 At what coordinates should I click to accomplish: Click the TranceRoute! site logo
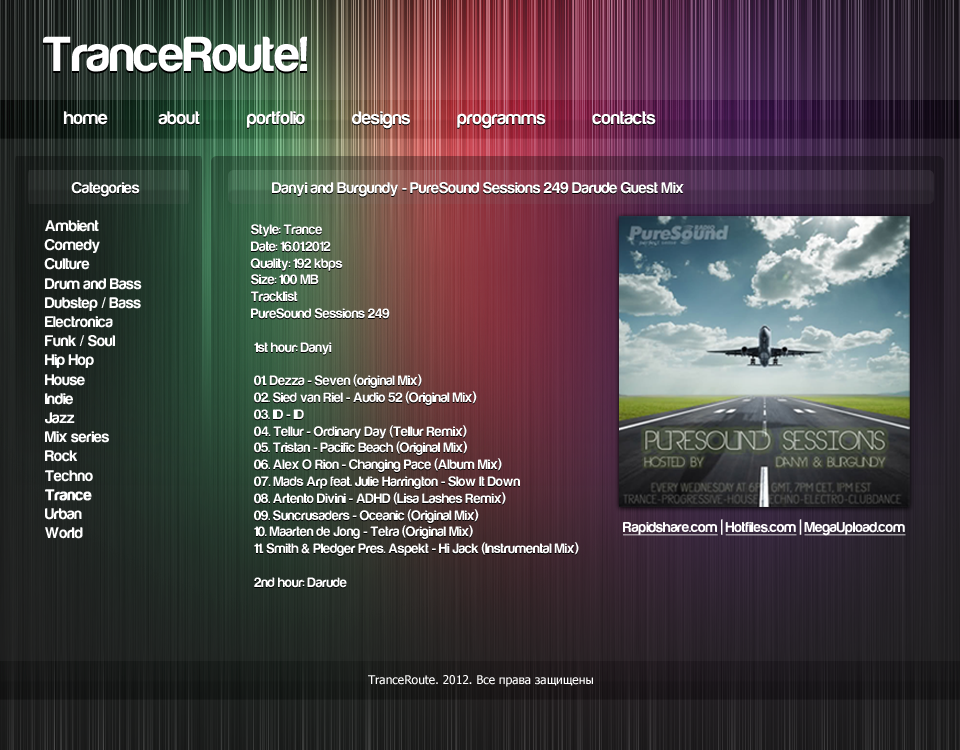pos(176,56)
